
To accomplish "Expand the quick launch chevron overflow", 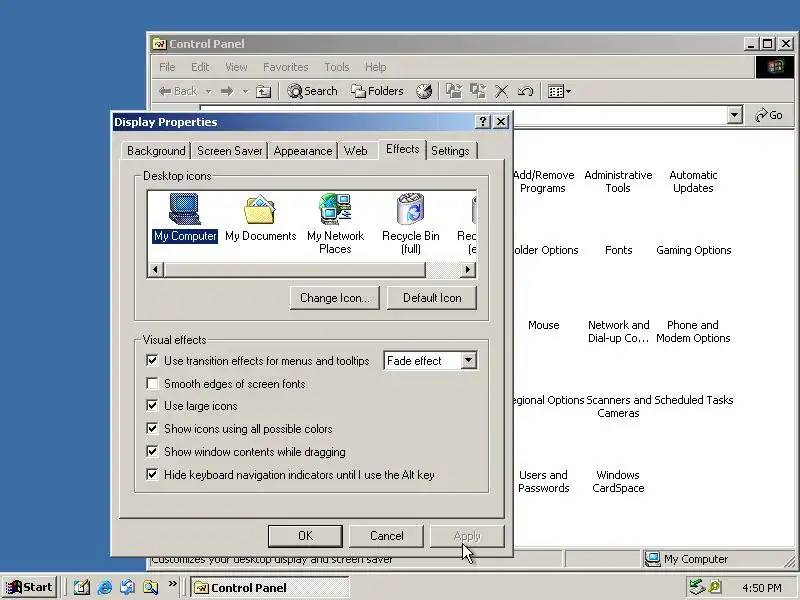I will point(172,583).
